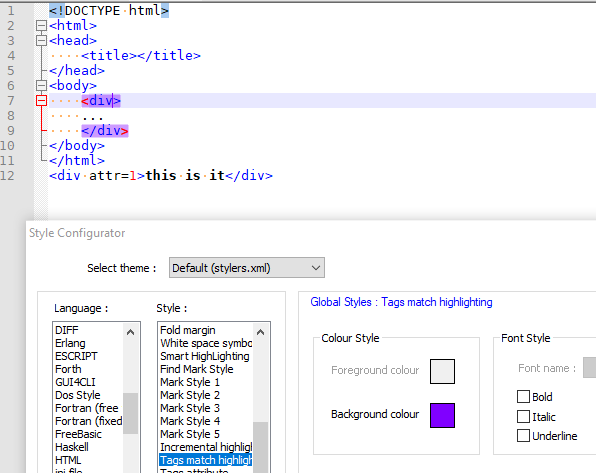Enable the Bold checkbox
The height and width of the screenshot is (473, 596).
click(523, 397)
